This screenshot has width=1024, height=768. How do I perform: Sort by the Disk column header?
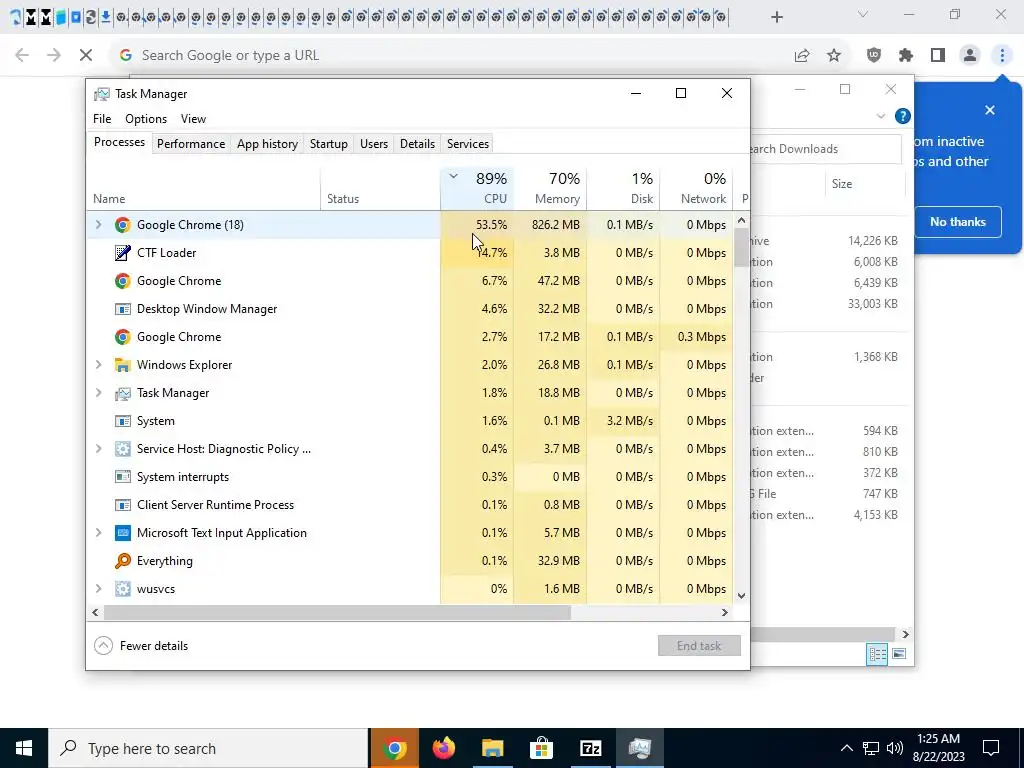[x=624, y=189]
